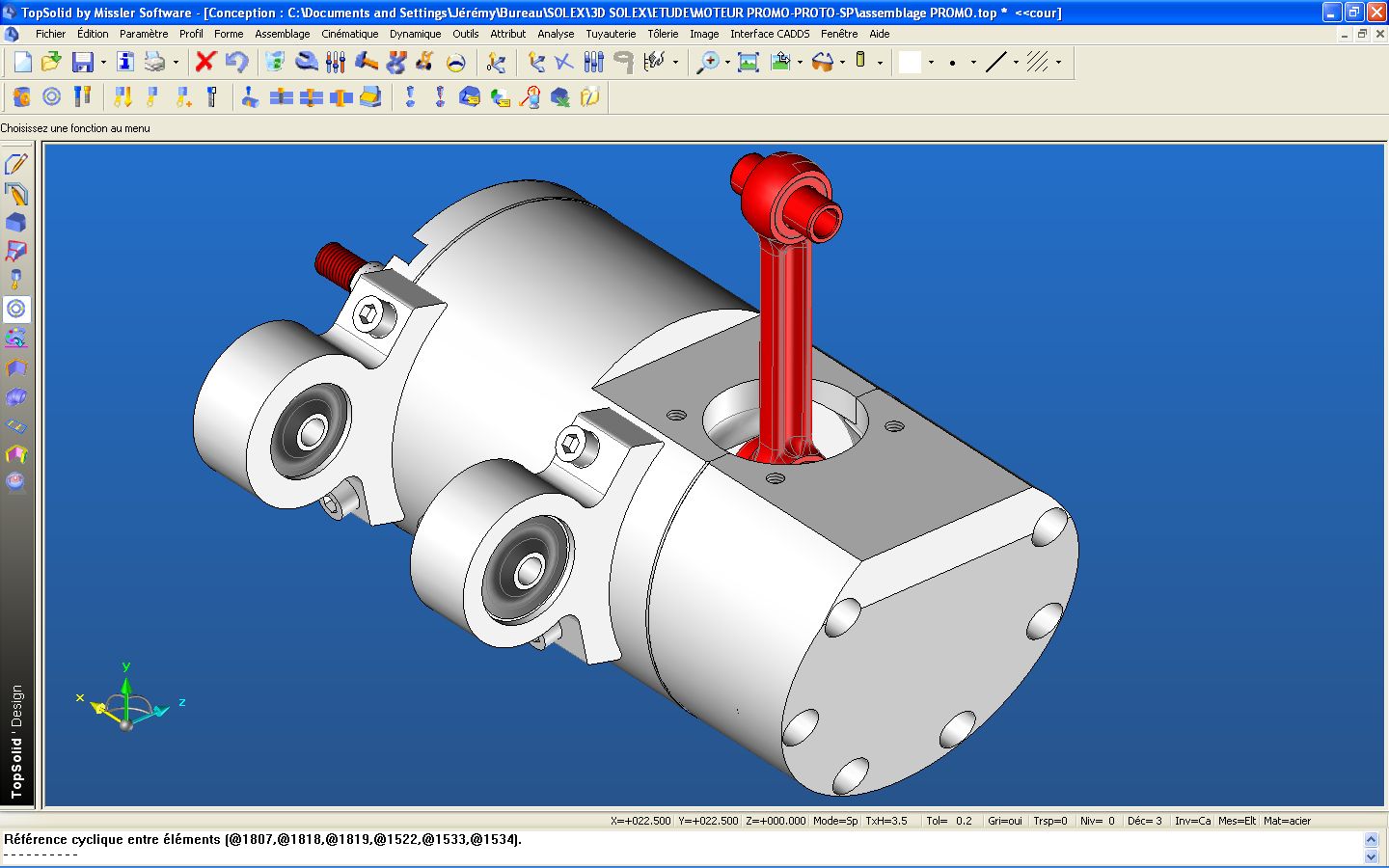Click the Open folder icon

click(x=51, y=62)
